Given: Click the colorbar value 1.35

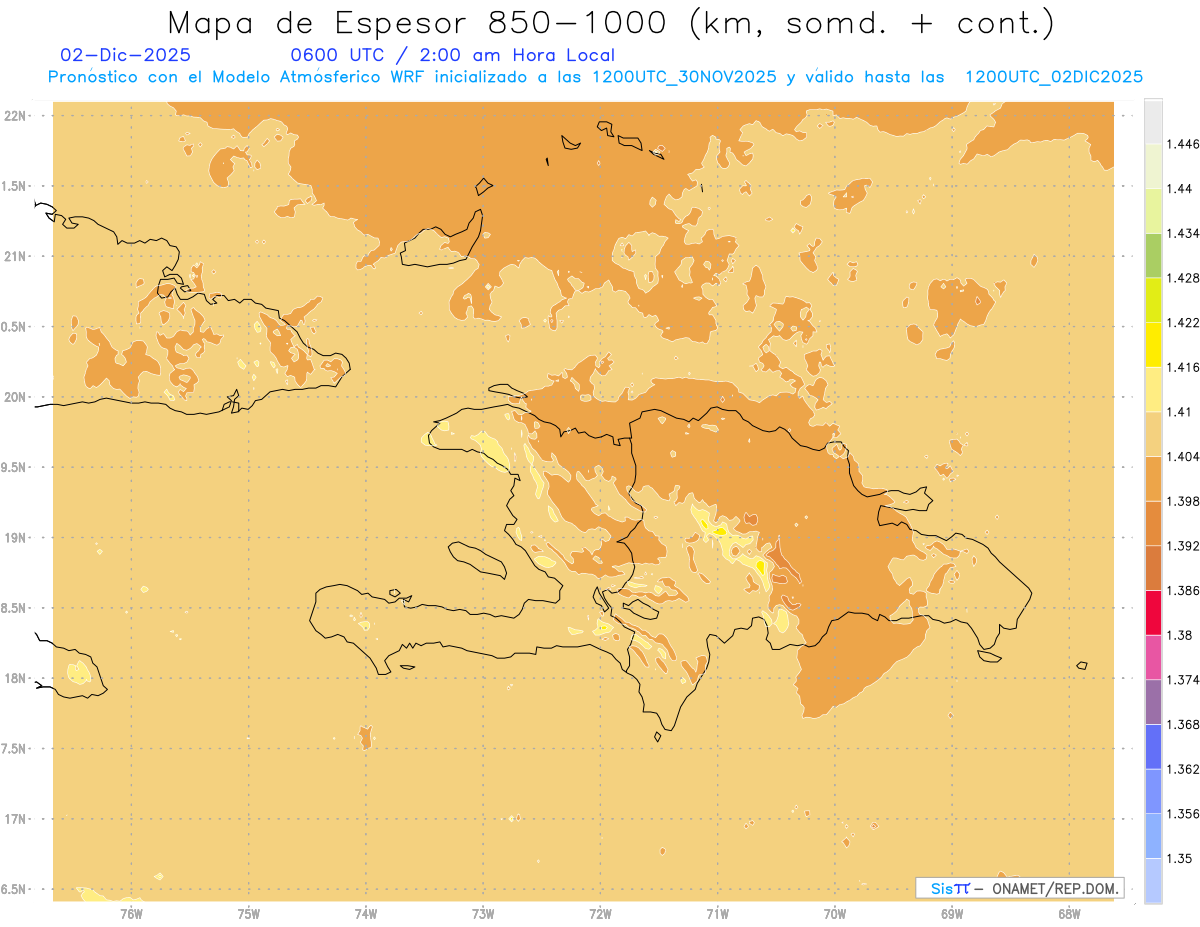Looking at the screenshot, I should 1178,858.
